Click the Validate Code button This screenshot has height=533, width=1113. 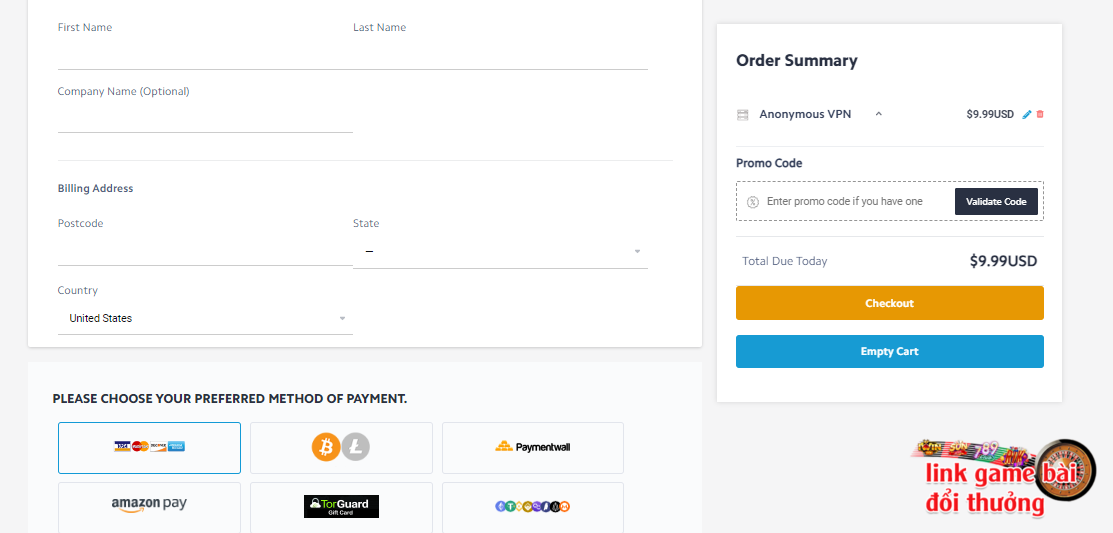click(x=996, y=202)
